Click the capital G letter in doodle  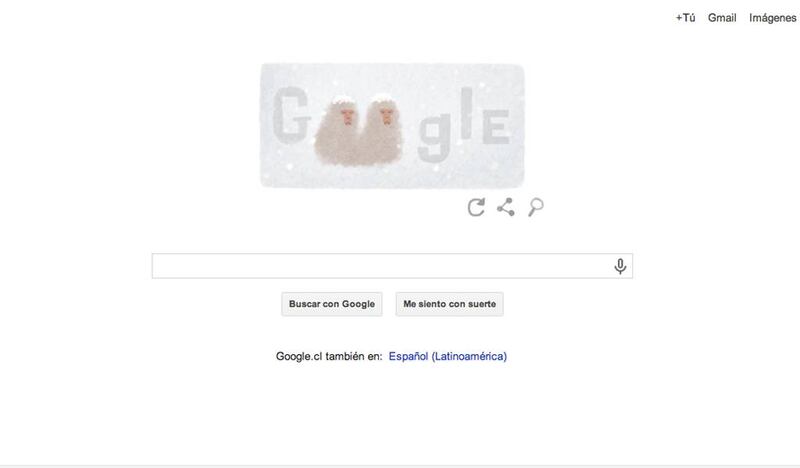pos(291,116)
